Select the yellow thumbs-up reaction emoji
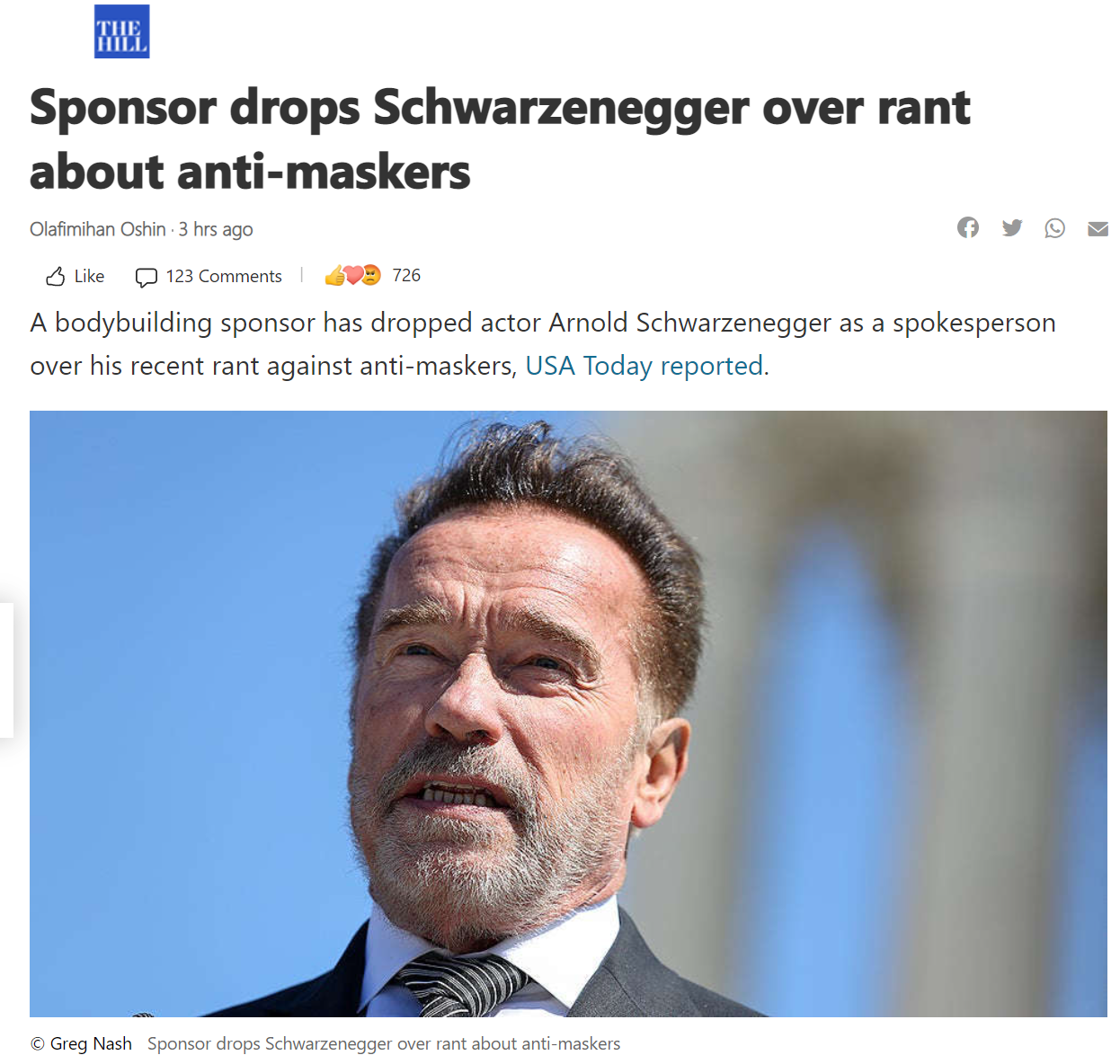The width and height of the screenshot is (1120, 1064). (x=334, y=276)
